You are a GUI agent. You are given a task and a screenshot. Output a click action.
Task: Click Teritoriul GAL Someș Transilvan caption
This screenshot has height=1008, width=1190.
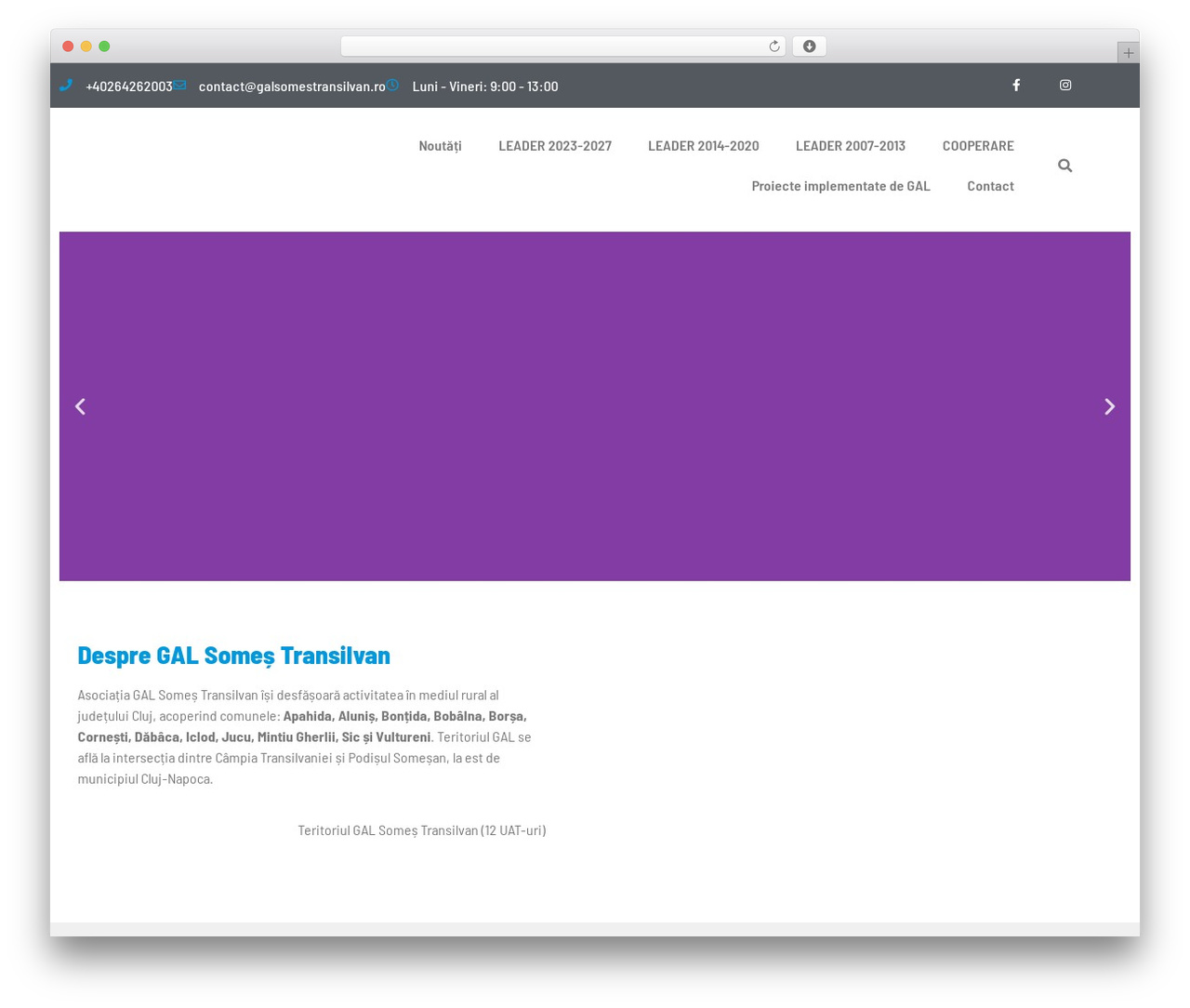(x=422, y=830)
